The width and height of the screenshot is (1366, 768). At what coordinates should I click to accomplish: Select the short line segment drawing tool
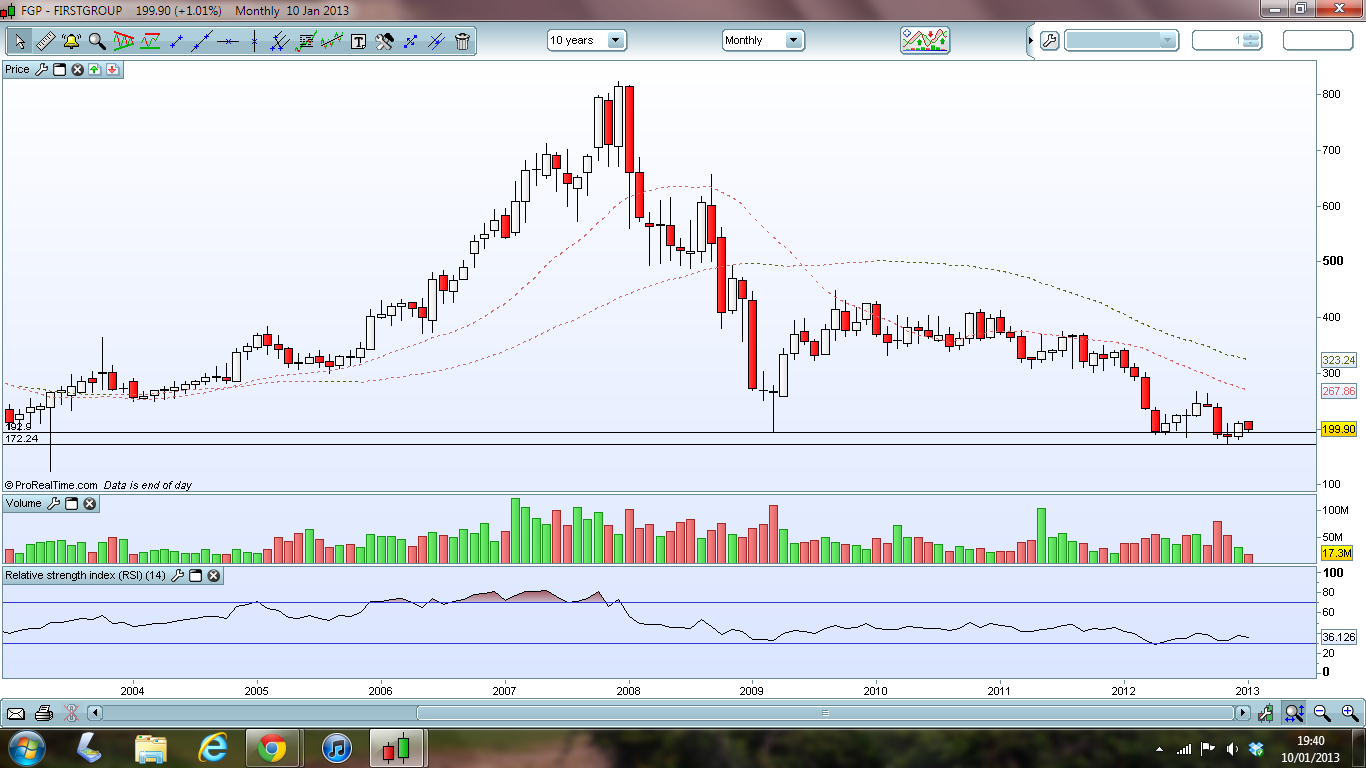[x=177, y=41]
